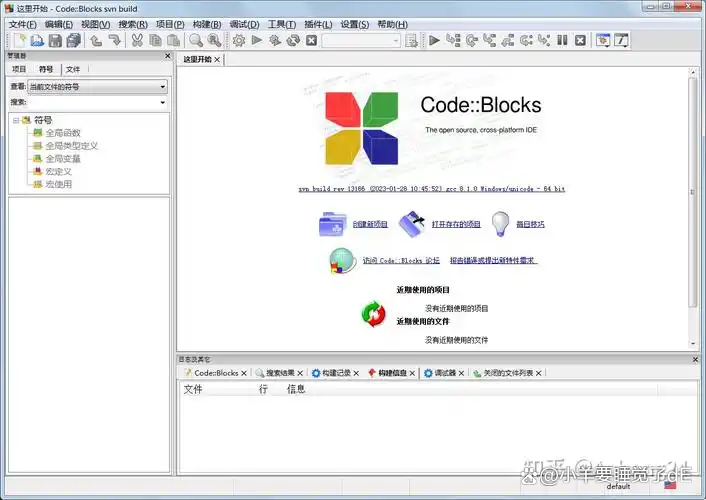Click the Step out debug icon
The height and width of the screenshot is (500, 706).
508,41
